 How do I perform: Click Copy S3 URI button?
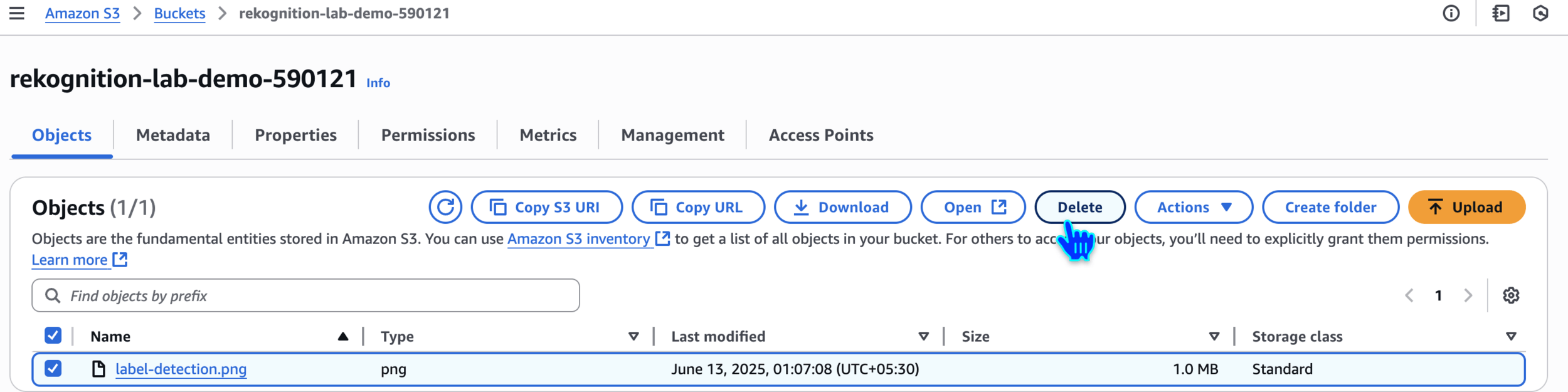point(547,207)
